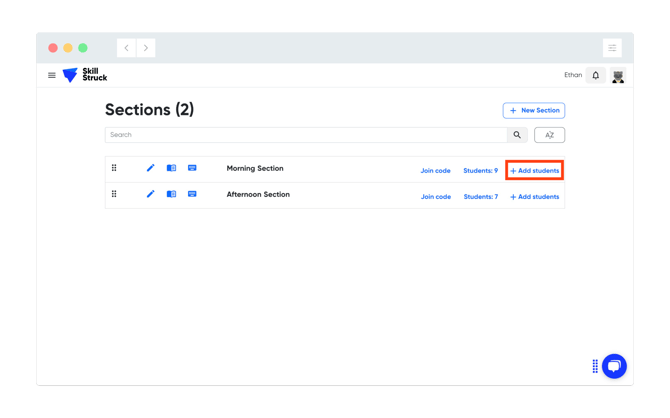Click into the sections Search field
Viewport: 670px width, 418px height.
[305, 135]
